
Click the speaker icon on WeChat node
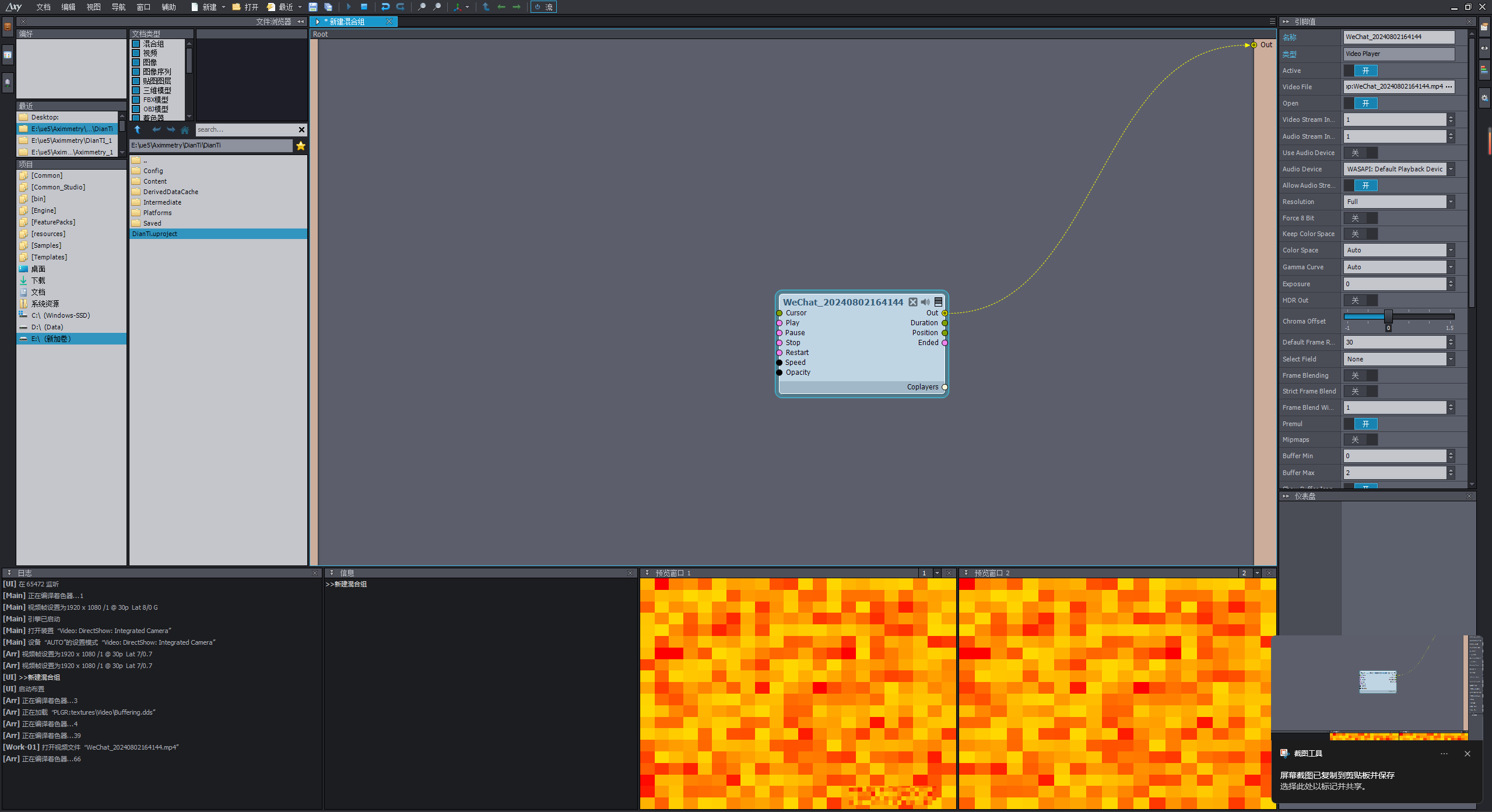coord(925,302)
